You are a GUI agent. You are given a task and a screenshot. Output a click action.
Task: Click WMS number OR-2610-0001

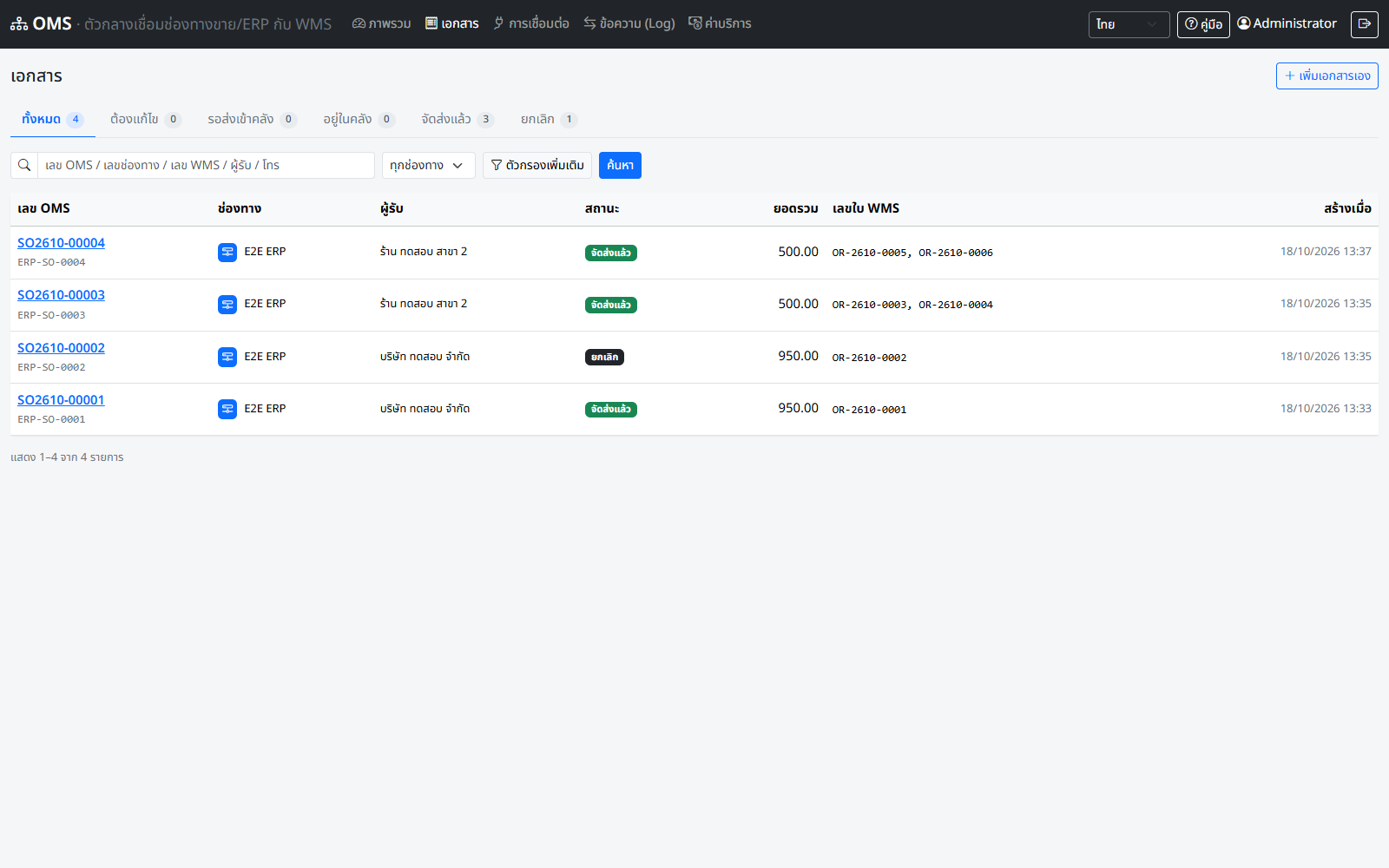(869, 410)
